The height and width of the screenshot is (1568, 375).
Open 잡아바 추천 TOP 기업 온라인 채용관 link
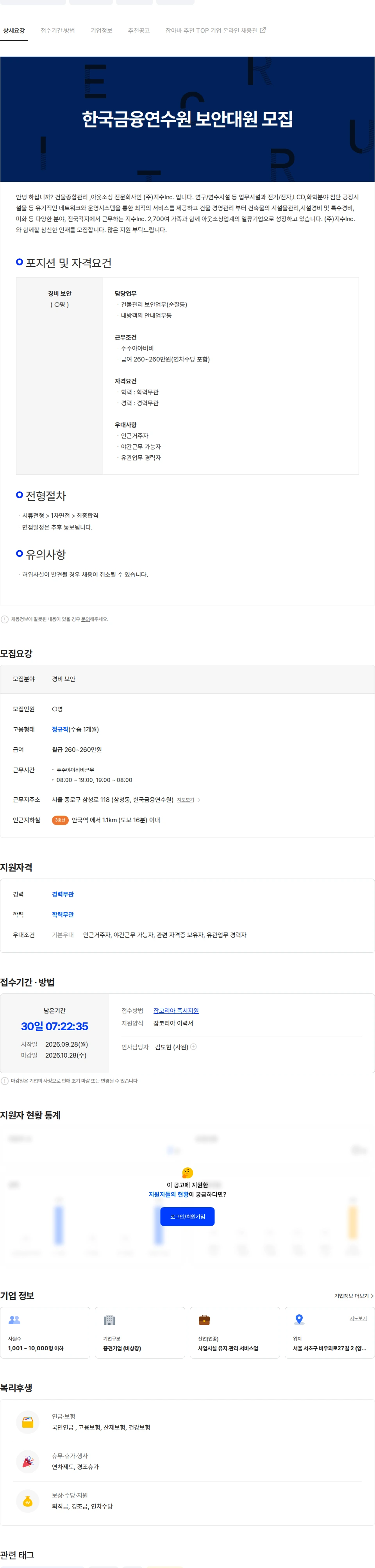(216, 30)
